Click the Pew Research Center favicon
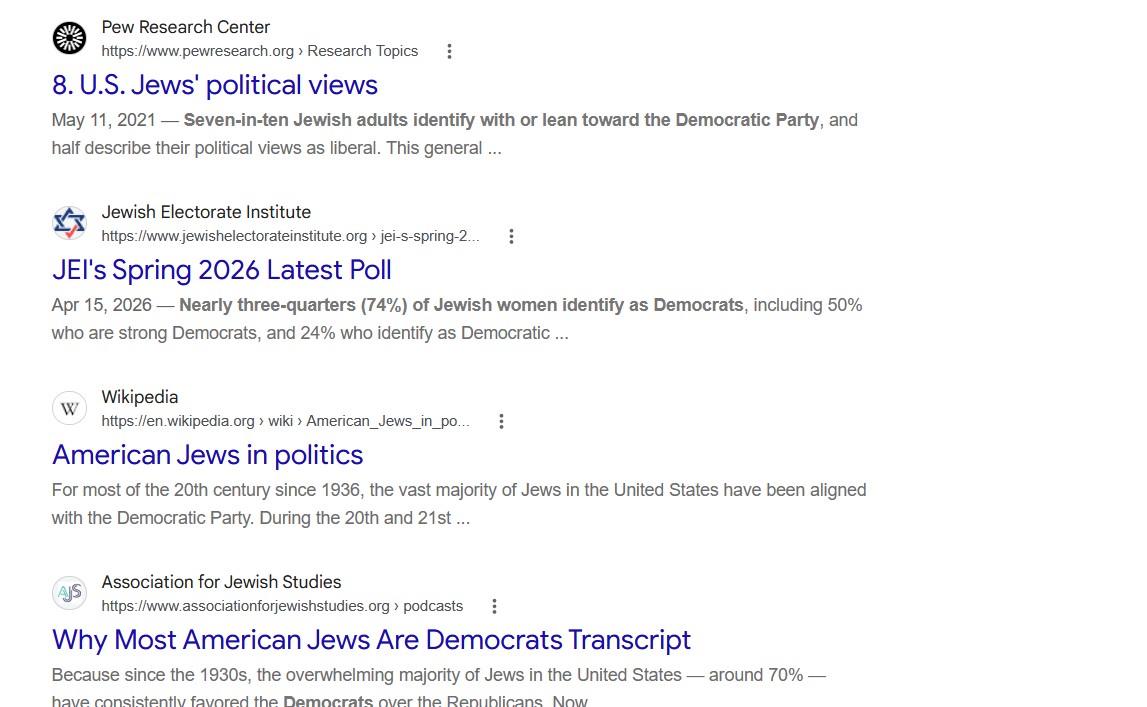This screenshot has height=707, width=1147. [69, 38]
